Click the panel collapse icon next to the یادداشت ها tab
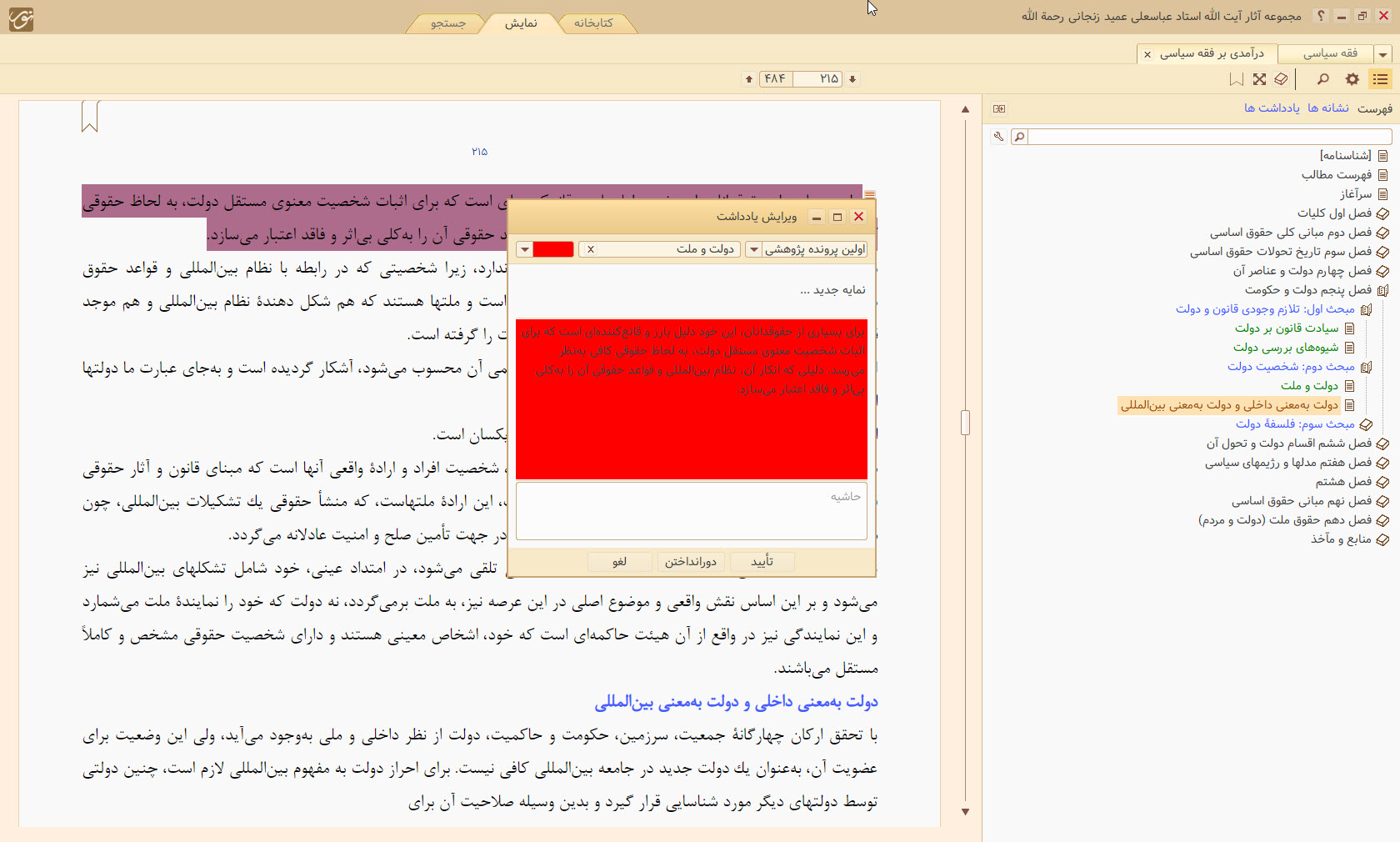 [x=999, y=108]
